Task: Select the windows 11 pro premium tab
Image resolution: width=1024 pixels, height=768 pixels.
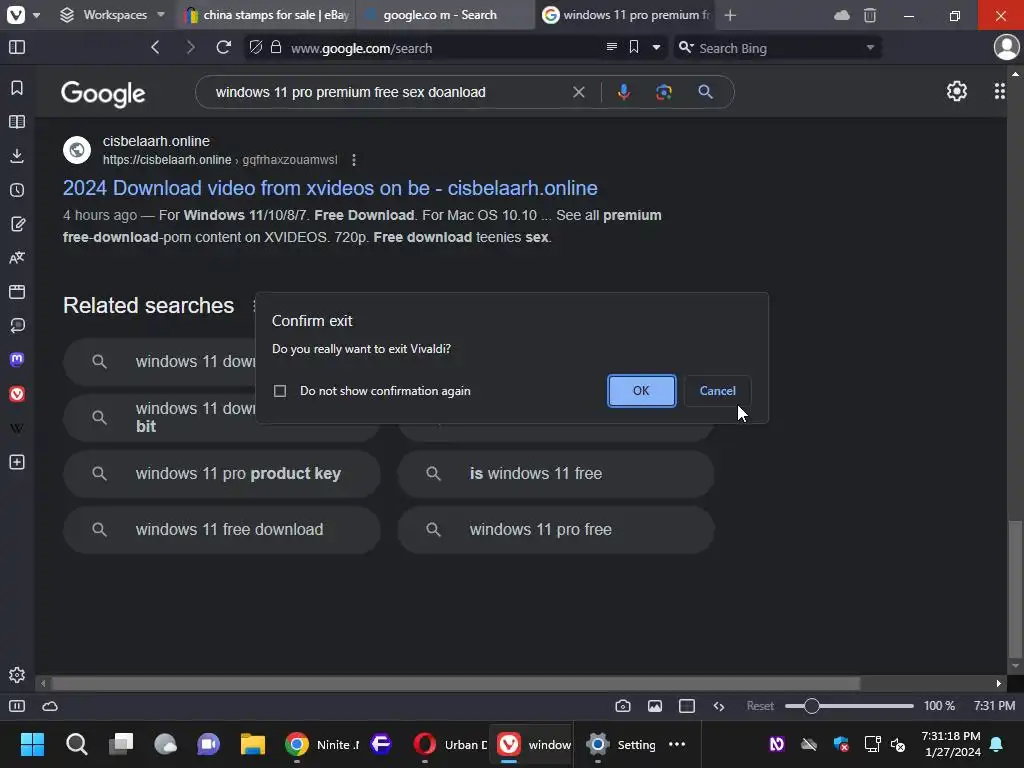Action: (x=626, y=14)
